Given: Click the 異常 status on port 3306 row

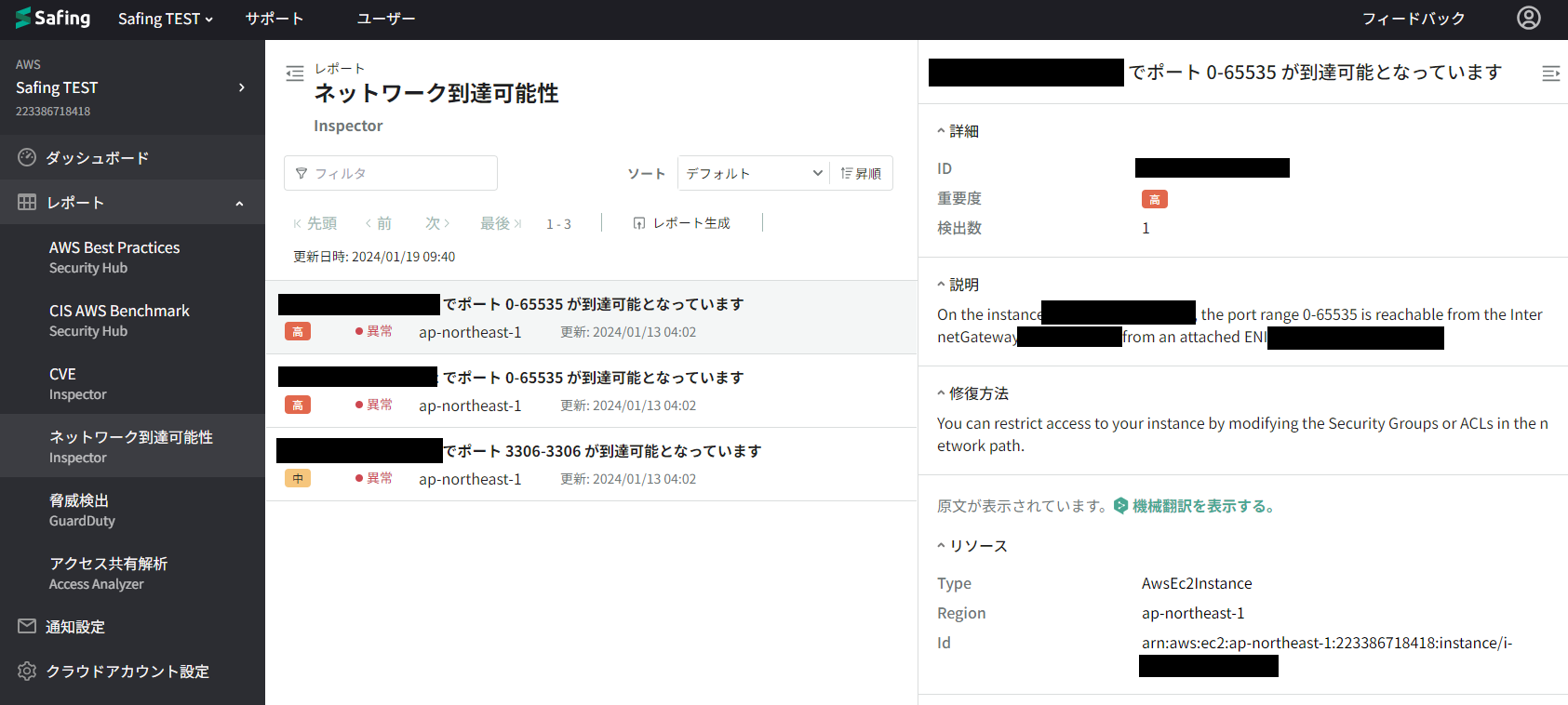Looking at the screenshot, I should 373,478.
